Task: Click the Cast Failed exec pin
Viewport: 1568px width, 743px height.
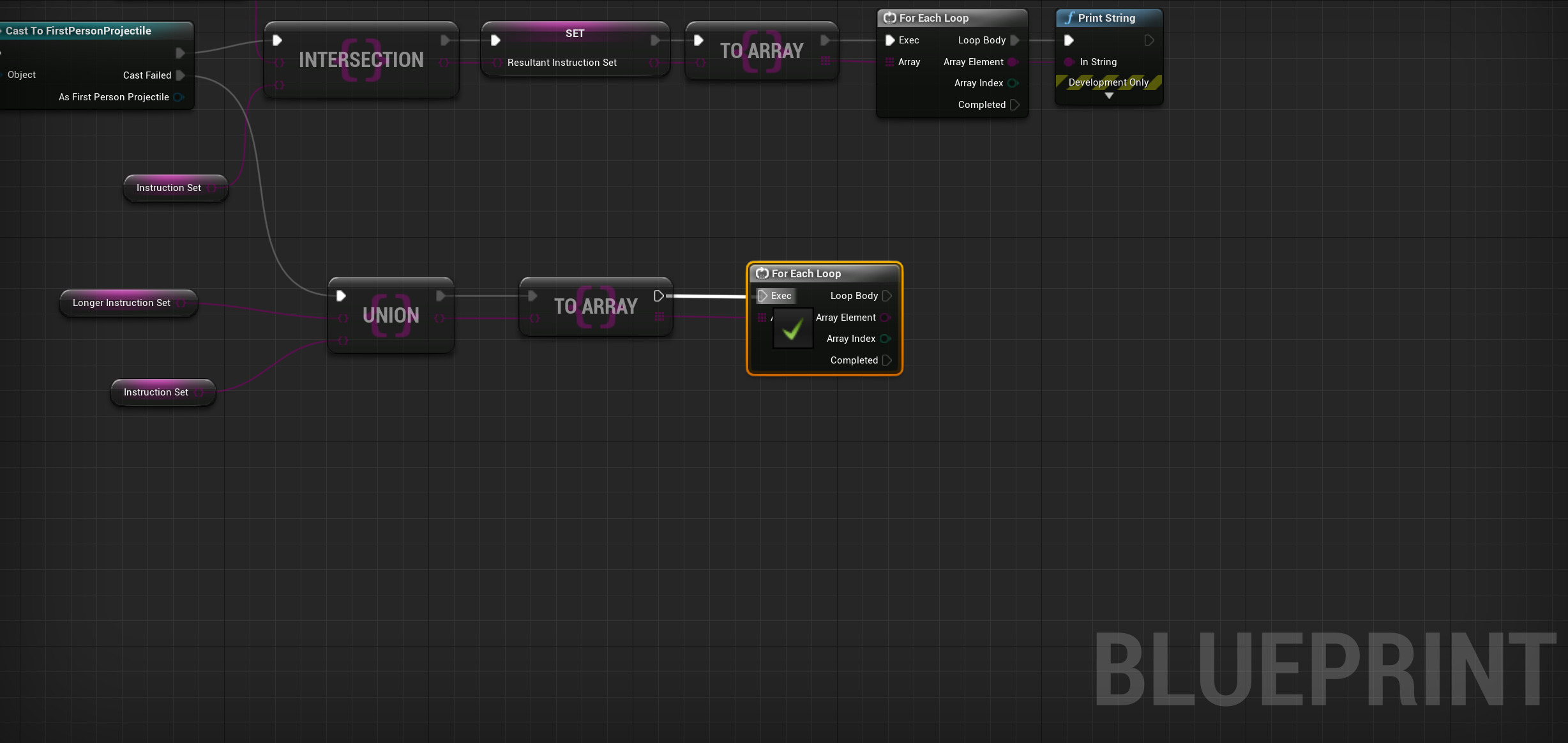Action: point(181,75)
